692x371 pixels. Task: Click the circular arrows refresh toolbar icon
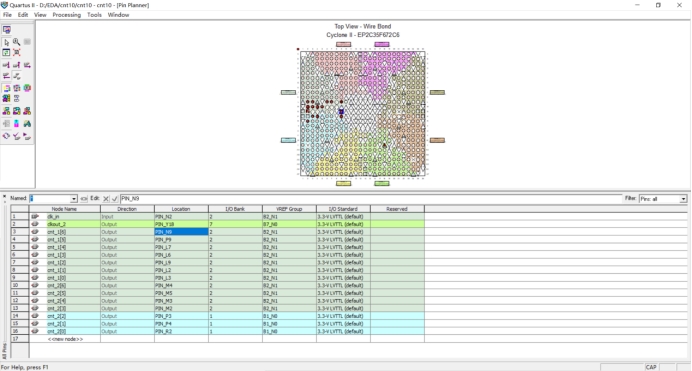pos(6,136)
